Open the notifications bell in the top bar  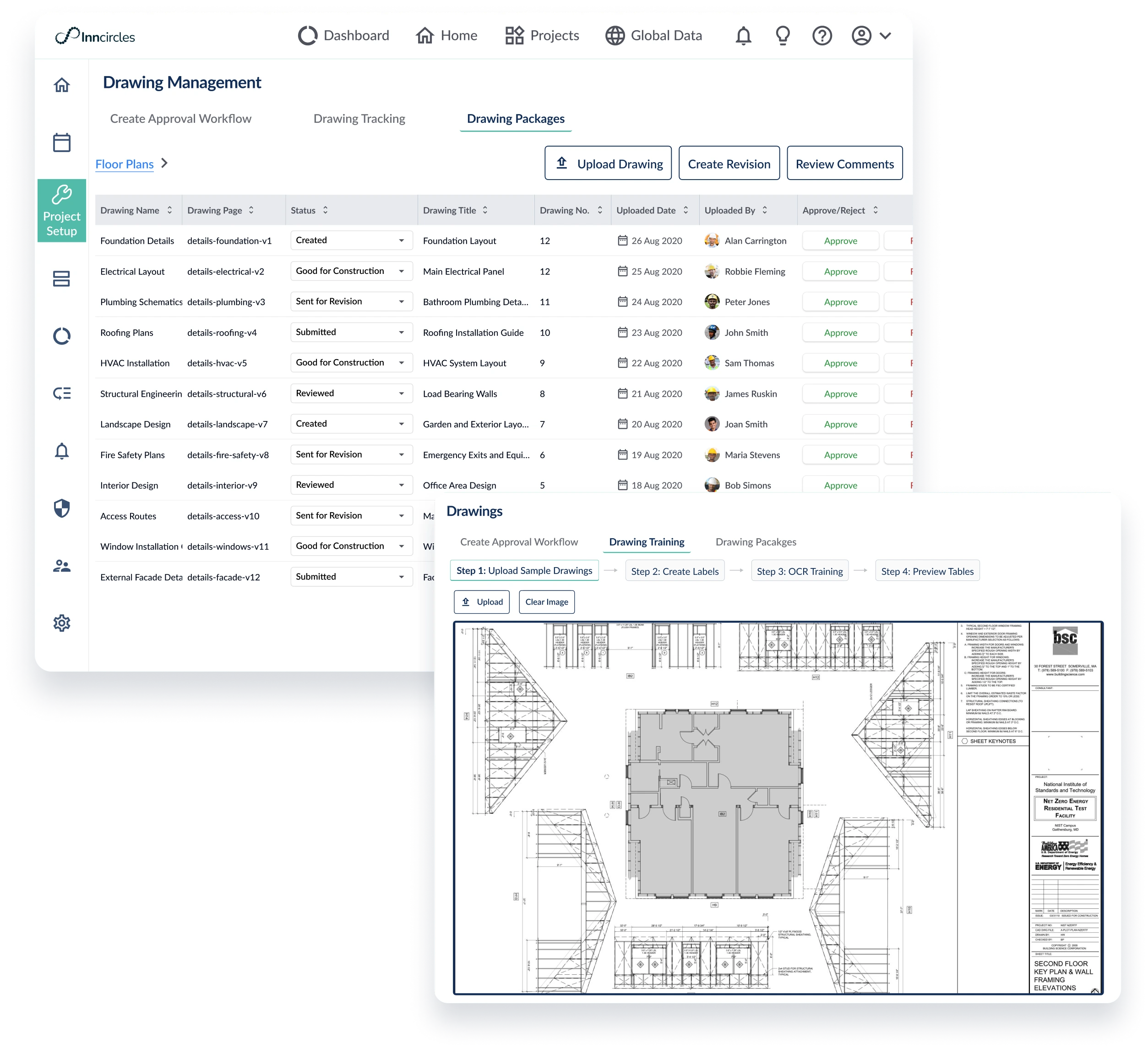[x=743, y=36]
